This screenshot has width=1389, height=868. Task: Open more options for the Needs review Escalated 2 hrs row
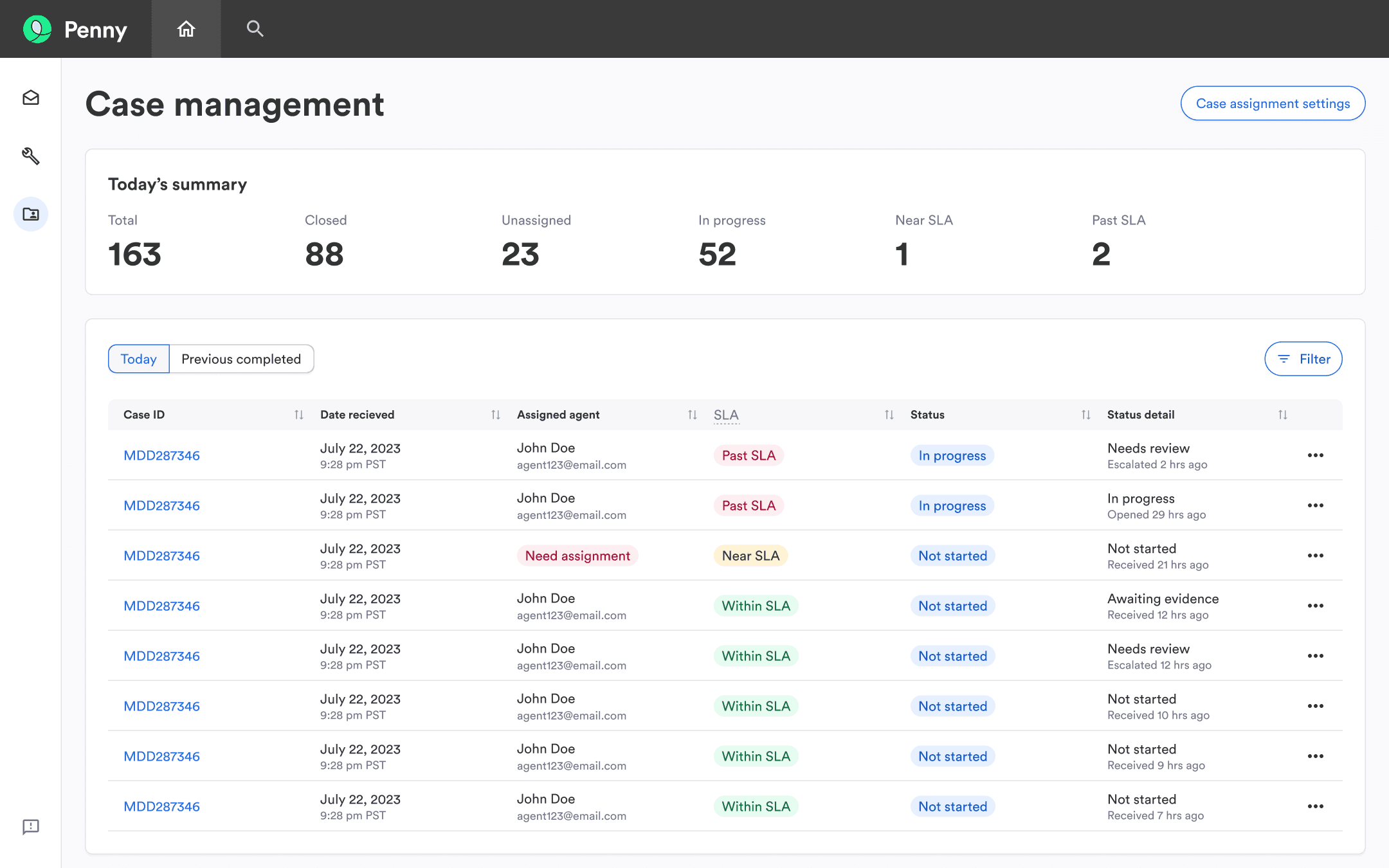click(1315, 455)
